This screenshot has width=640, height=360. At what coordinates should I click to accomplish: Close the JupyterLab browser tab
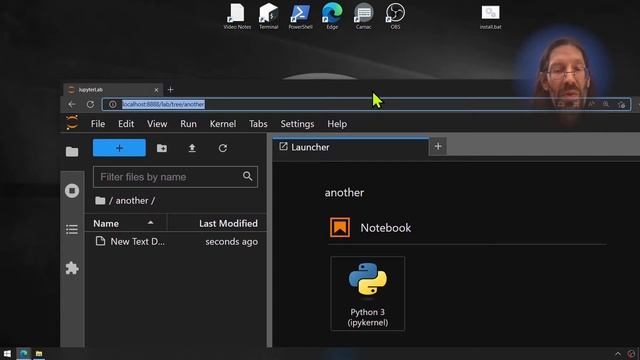[156, 90]
